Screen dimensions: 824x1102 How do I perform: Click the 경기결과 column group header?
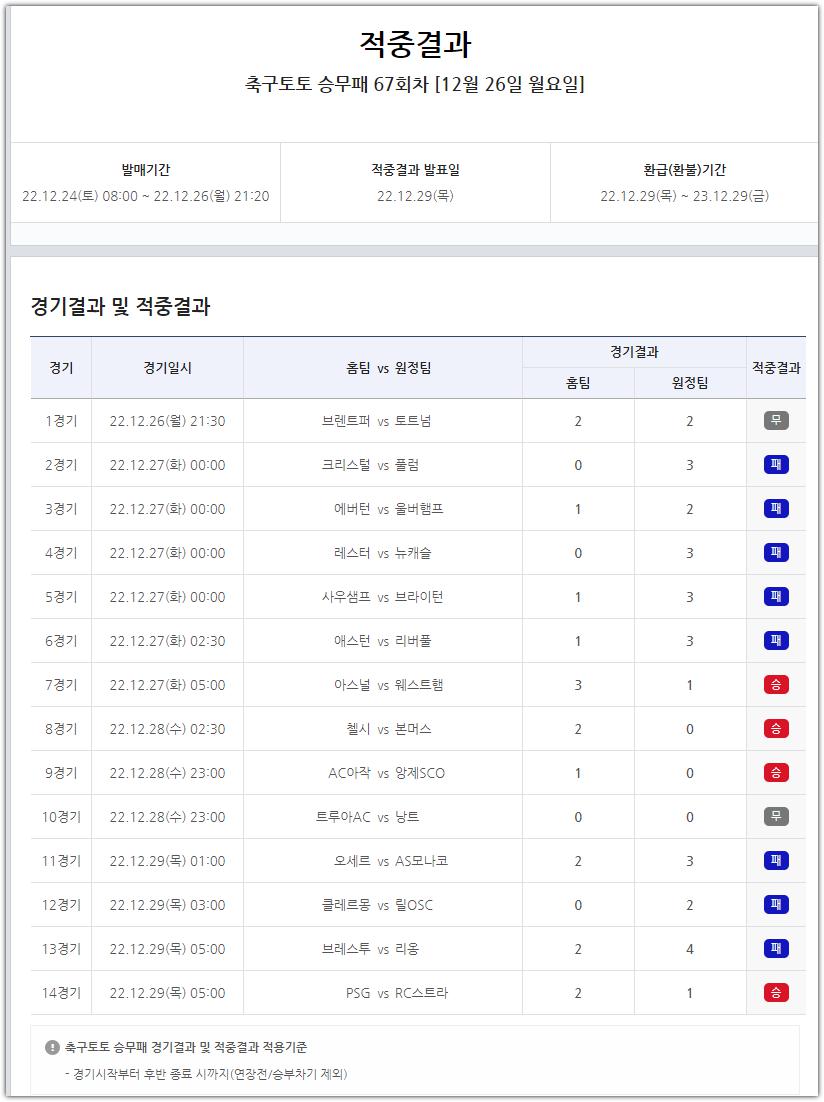(x=634, y=352)
